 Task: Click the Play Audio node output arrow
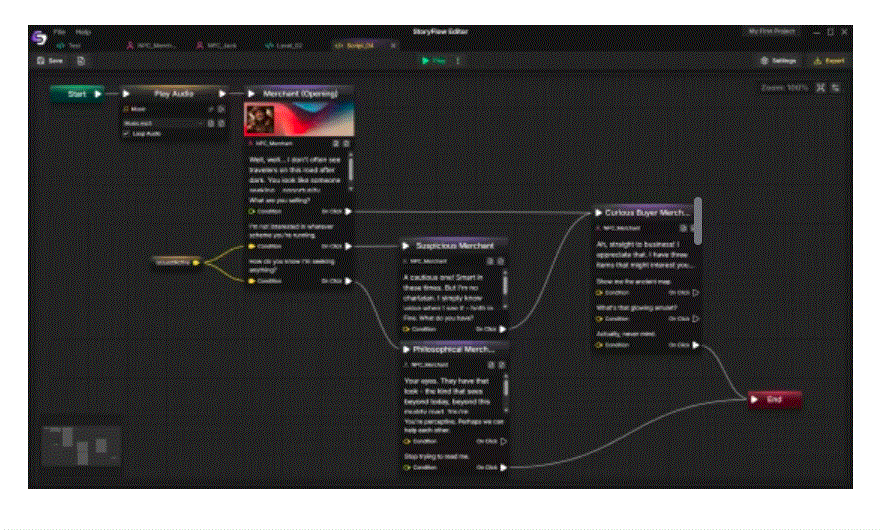223,94
